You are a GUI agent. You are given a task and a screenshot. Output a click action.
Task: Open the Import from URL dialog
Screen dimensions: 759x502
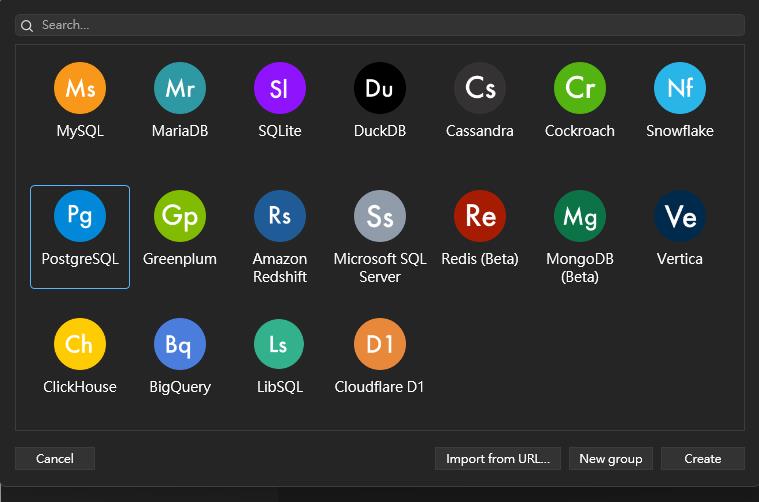click(x=498, y=458)
